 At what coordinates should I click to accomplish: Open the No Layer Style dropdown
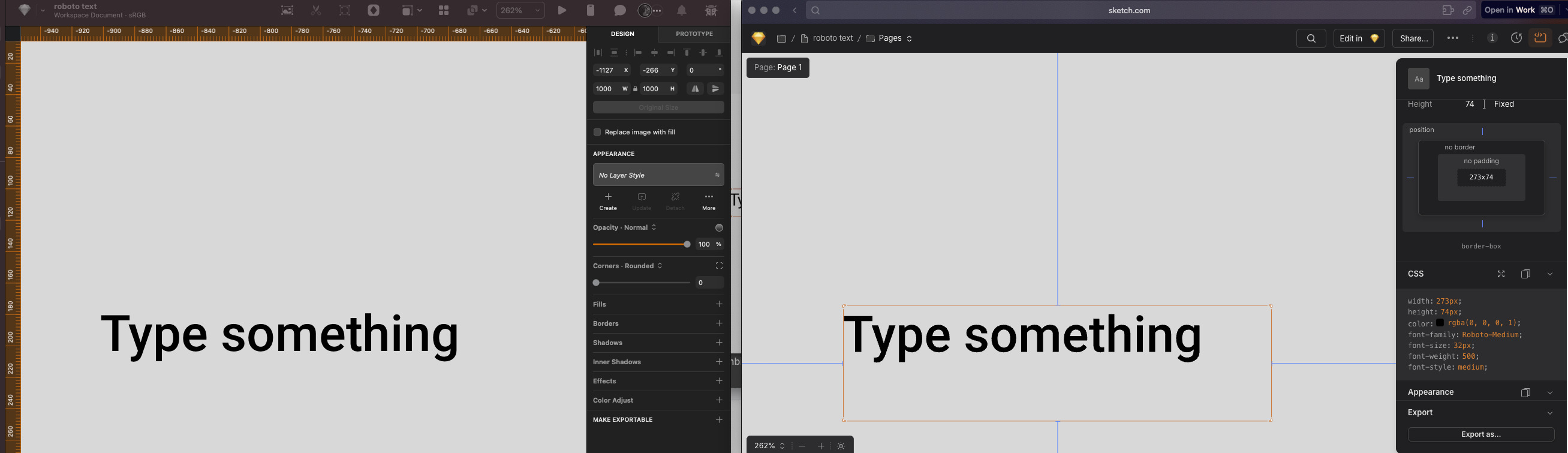tap(658, 175)
